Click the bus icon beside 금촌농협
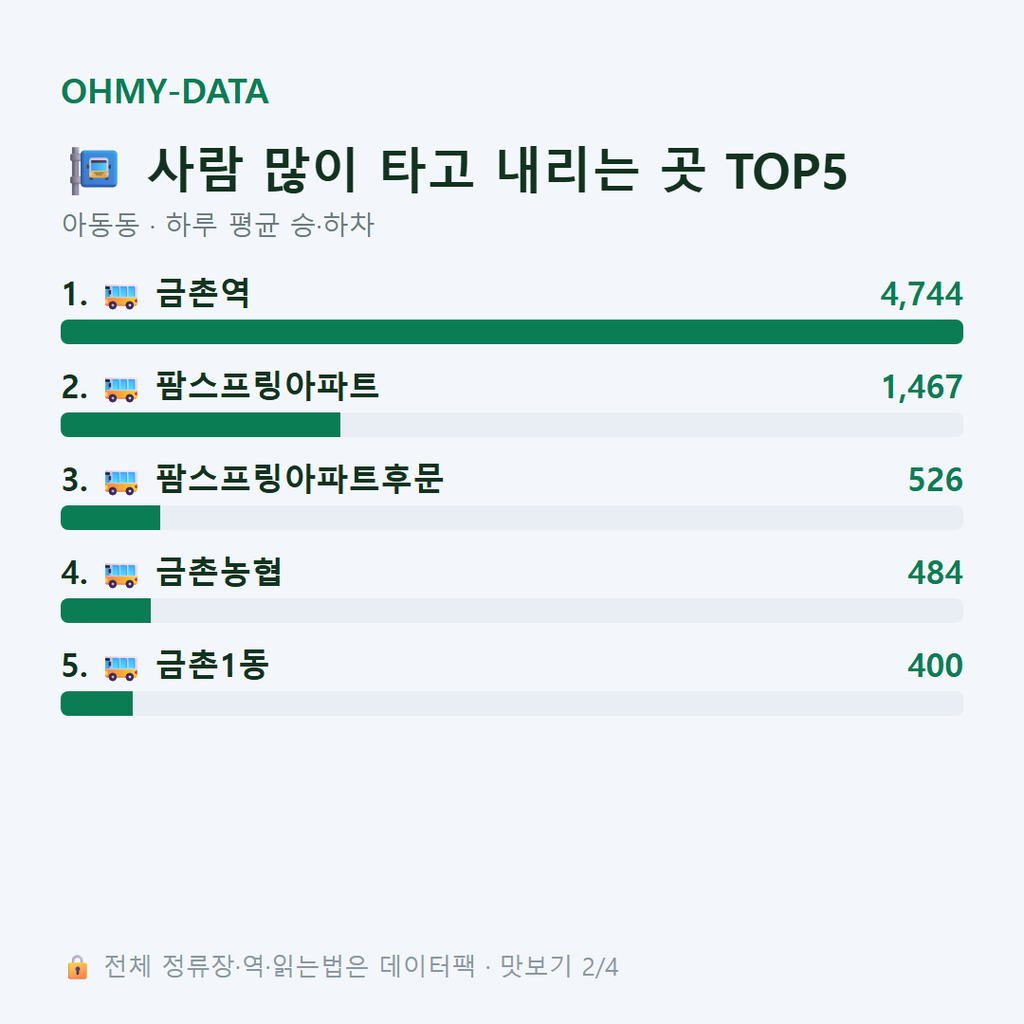Image resolution: width=1024 pixels, height=1024 pixels. (121, 575)
